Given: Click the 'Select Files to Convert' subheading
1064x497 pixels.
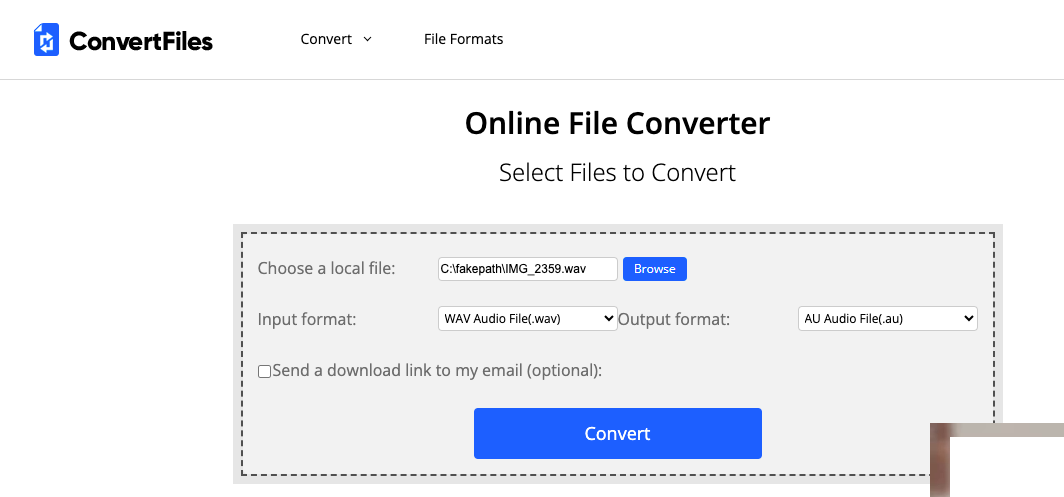Looking at the screenshot, I should coord(617,172).
